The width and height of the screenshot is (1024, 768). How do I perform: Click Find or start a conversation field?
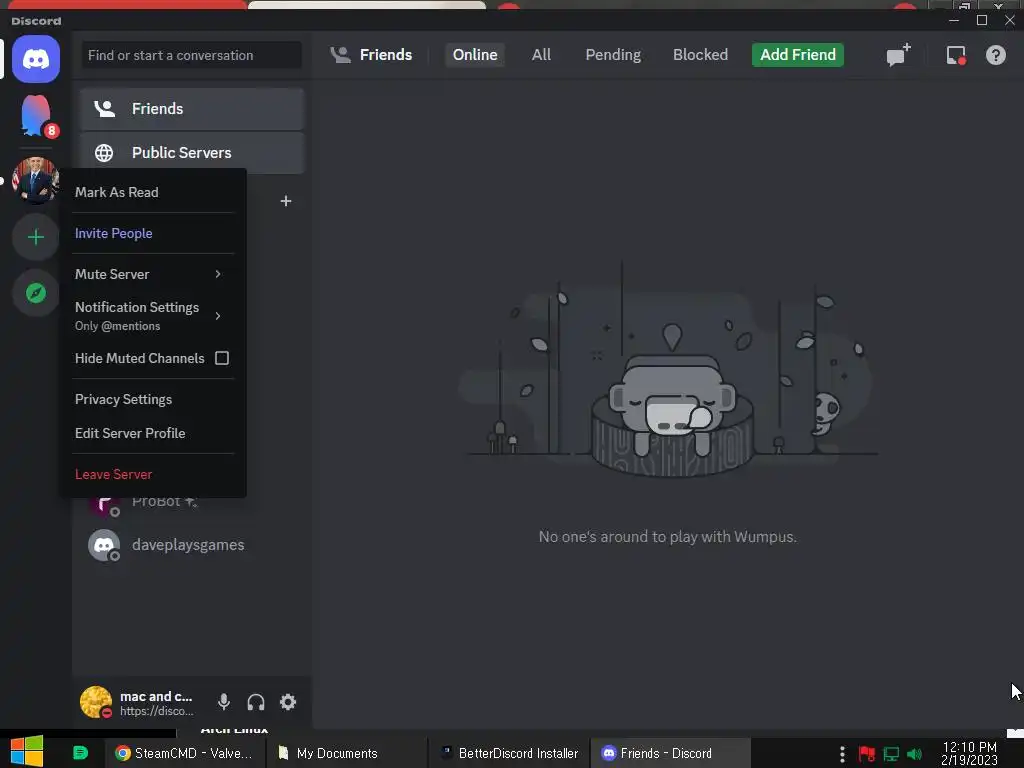click(191, 56)
